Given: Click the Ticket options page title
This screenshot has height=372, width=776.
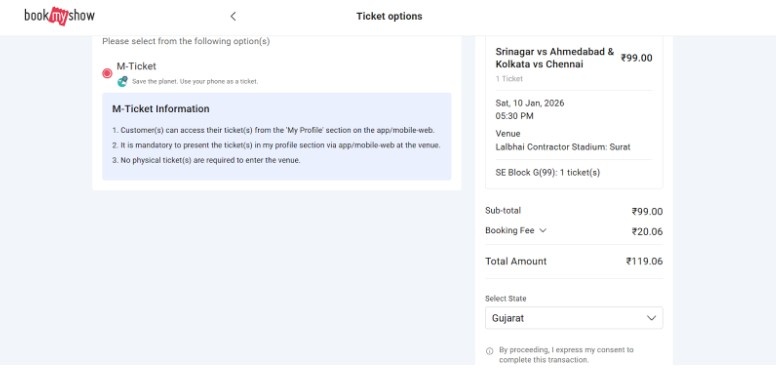Looking at the screenshot, I should [389, 16].
